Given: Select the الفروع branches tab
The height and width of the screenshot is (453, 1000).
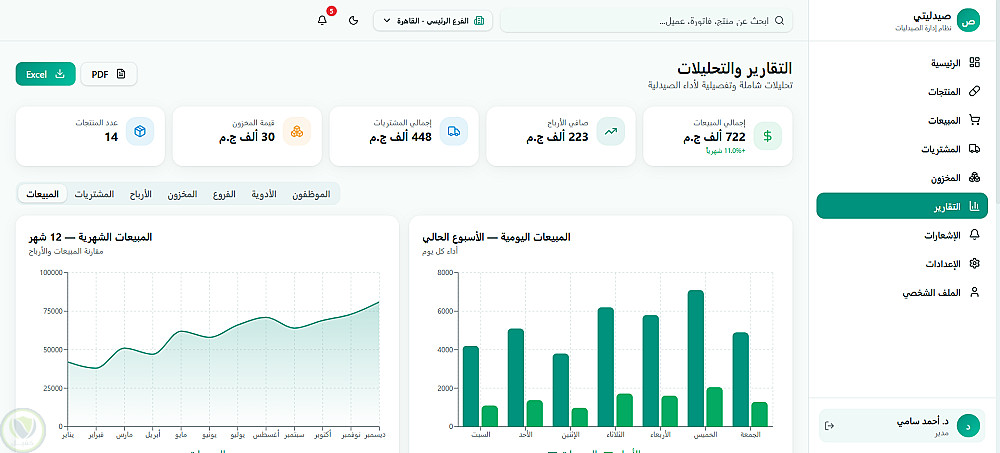Looking at the screenshot, I should (x=224, y=194).
